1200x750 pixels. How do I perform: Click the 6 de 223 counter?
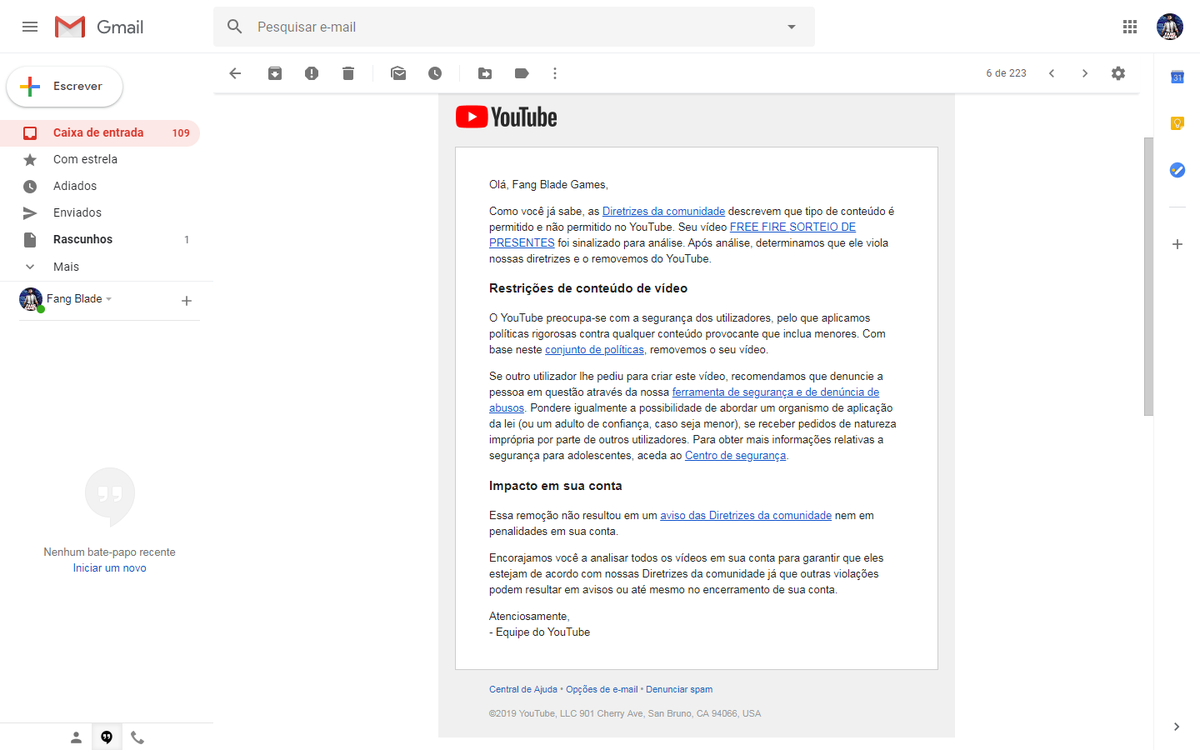(1006, 73)
